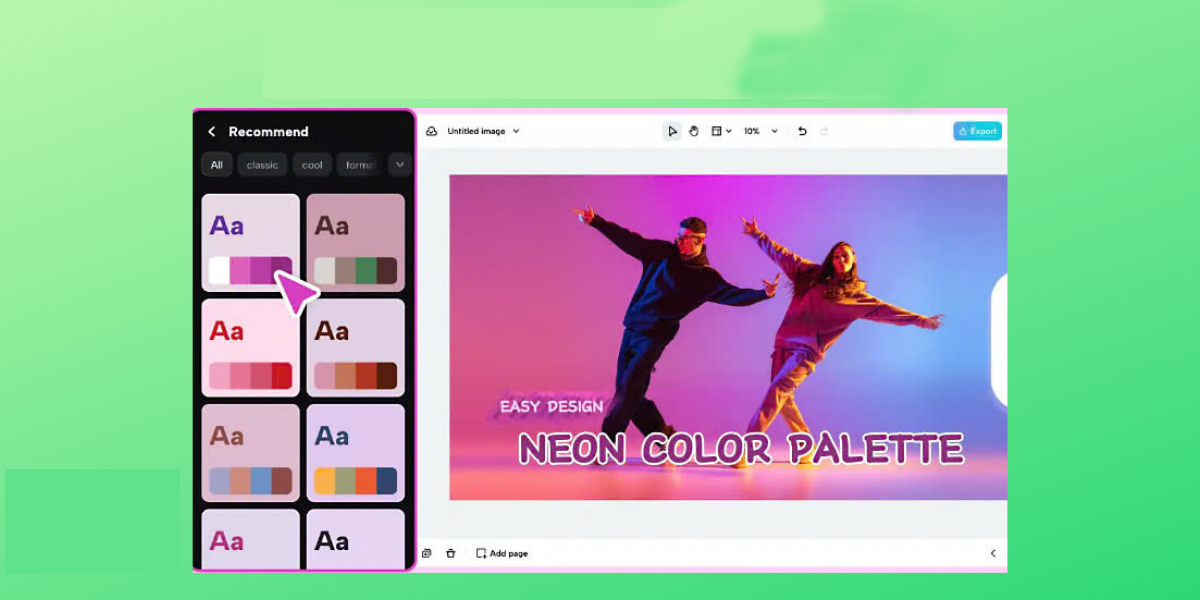1200x600 pixels.
Task: Select the NEON COLOR PALETTE title text
Action: point(741,448)
